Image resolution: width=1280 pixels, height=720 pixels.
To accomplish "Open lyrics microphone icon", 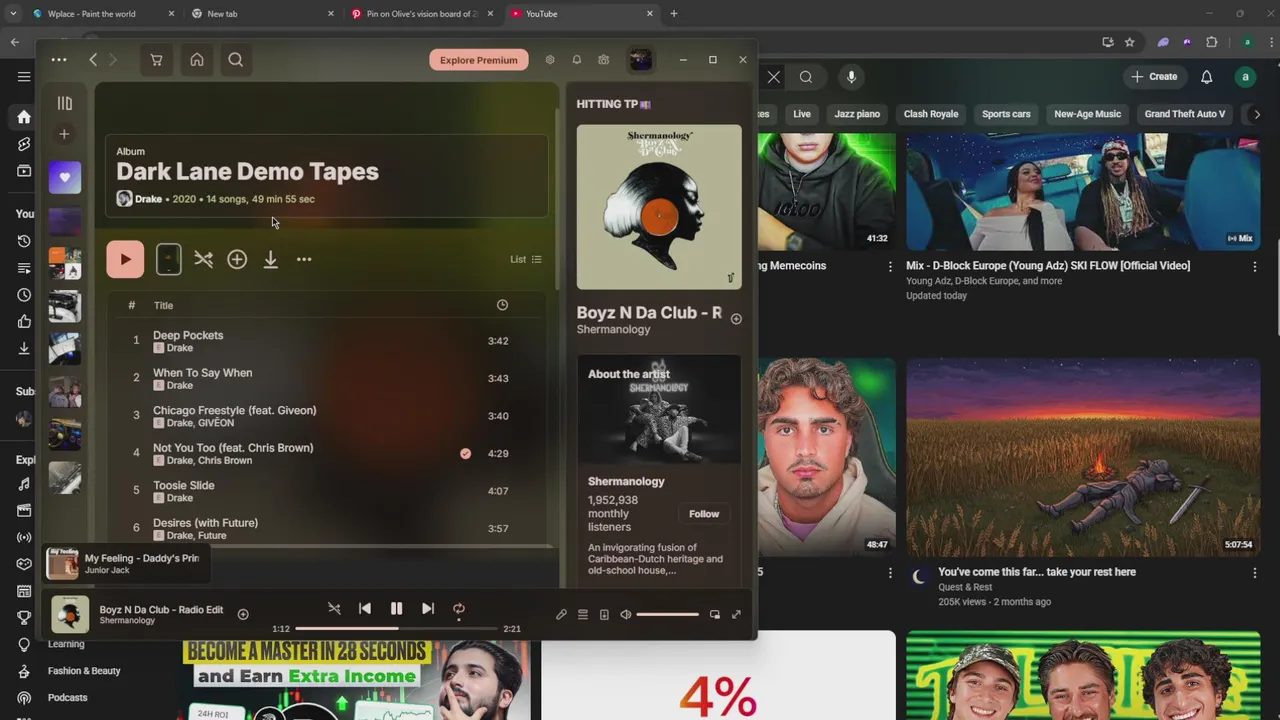I will pyautogui.click(x=561, y=615).
